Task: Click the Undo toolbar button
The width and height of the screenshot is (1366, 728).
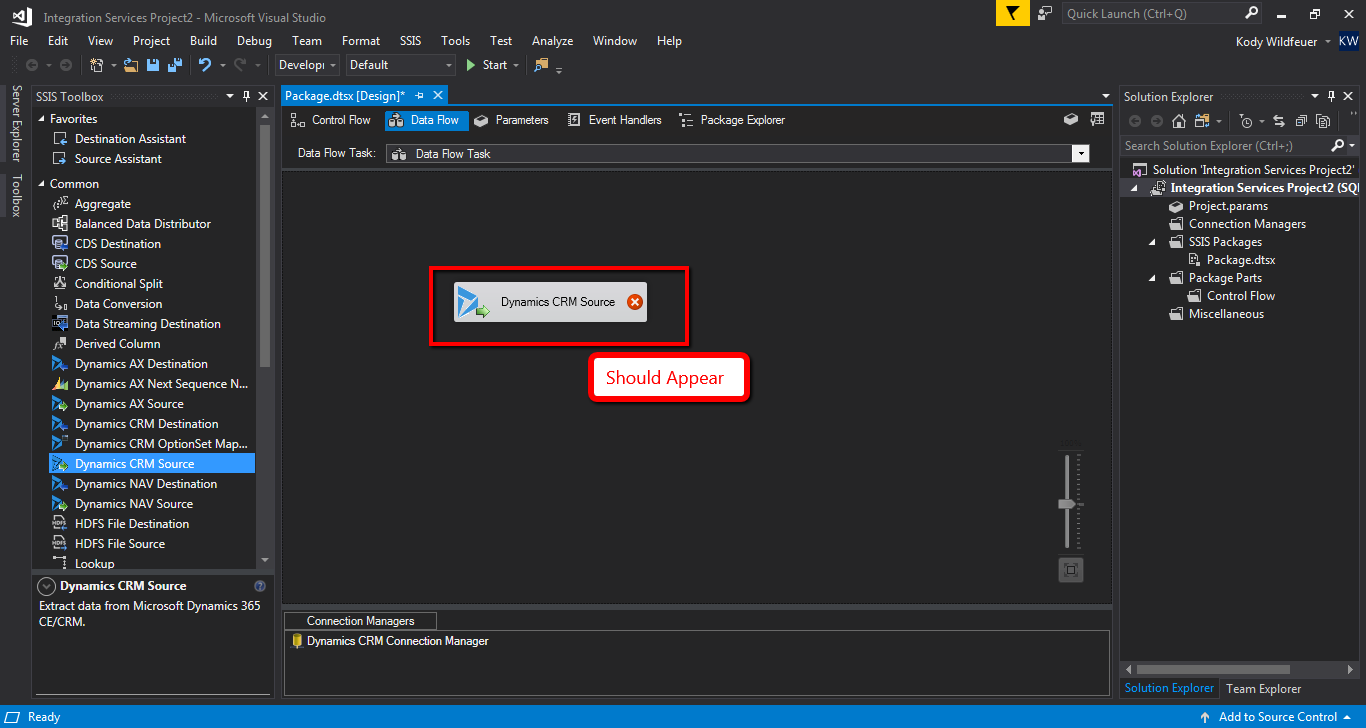Action: (x=205, y=65)
